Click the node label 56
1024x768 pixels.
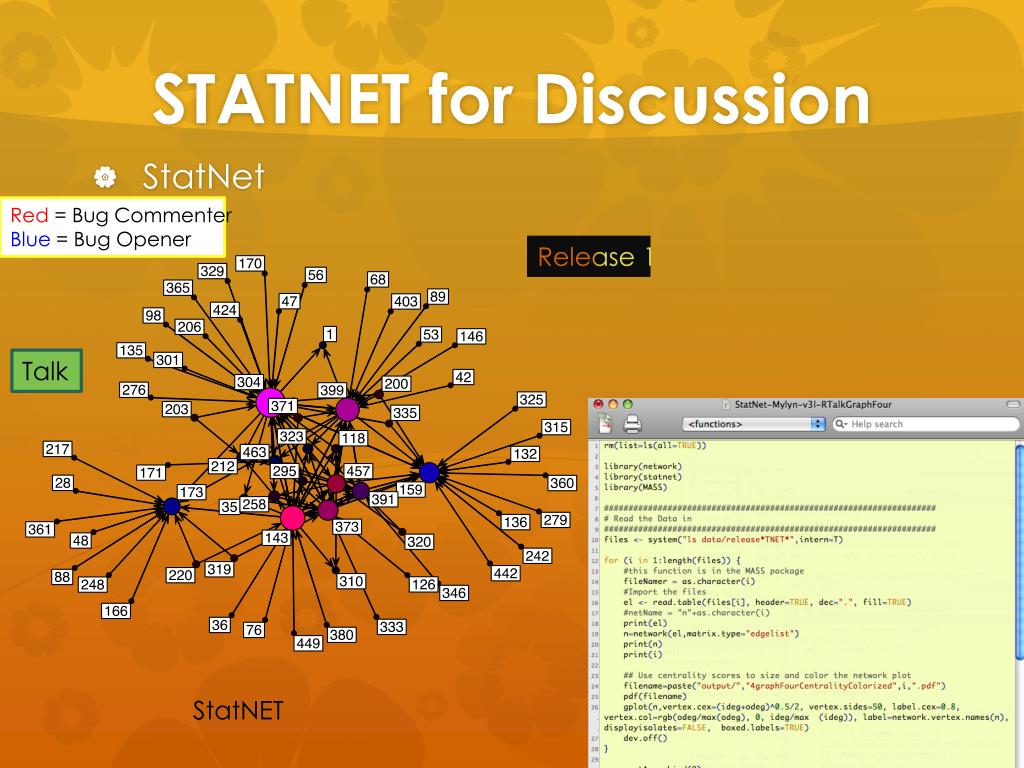(x=315, y=275)
